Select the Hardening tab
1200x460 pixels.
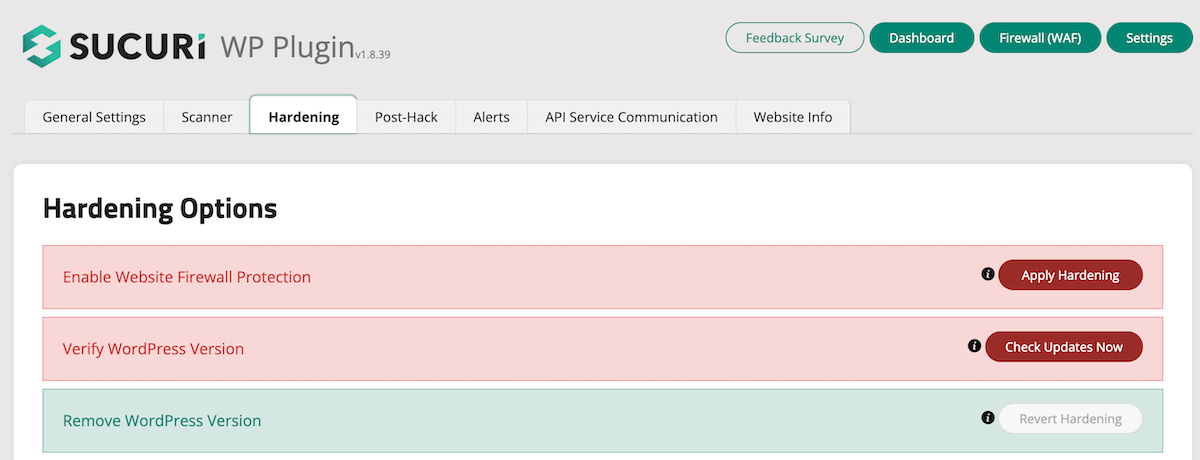point(303,116)
